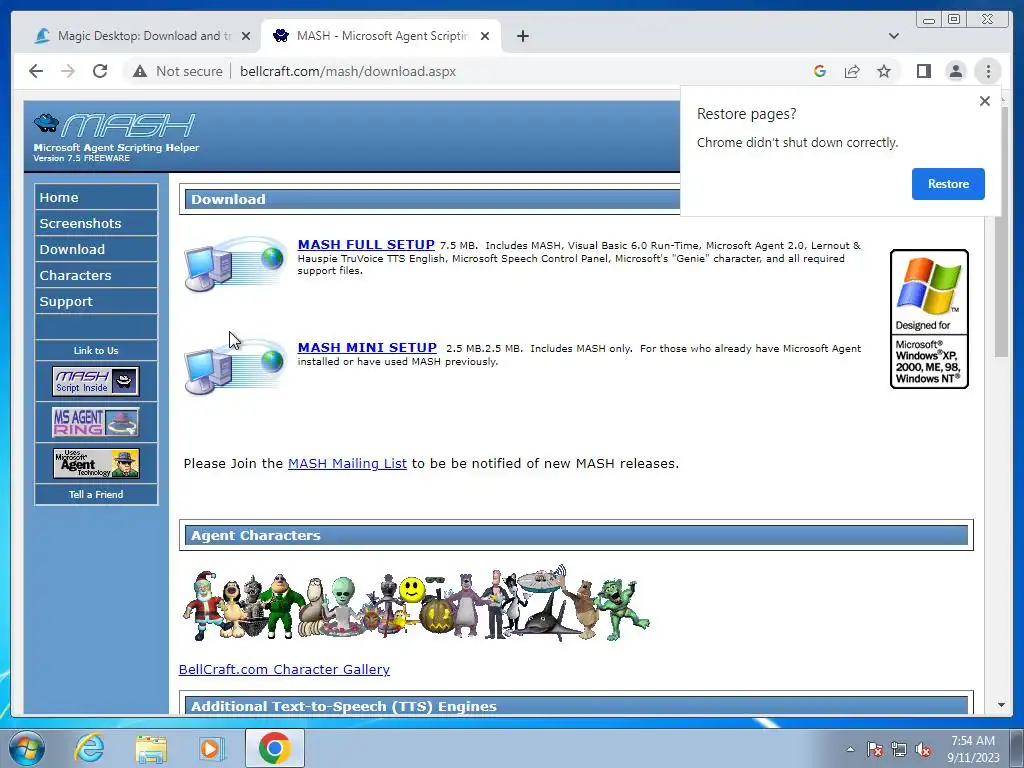Click the computer globe icon beside Full Setup
The image size is (1024, 768).
236,264
